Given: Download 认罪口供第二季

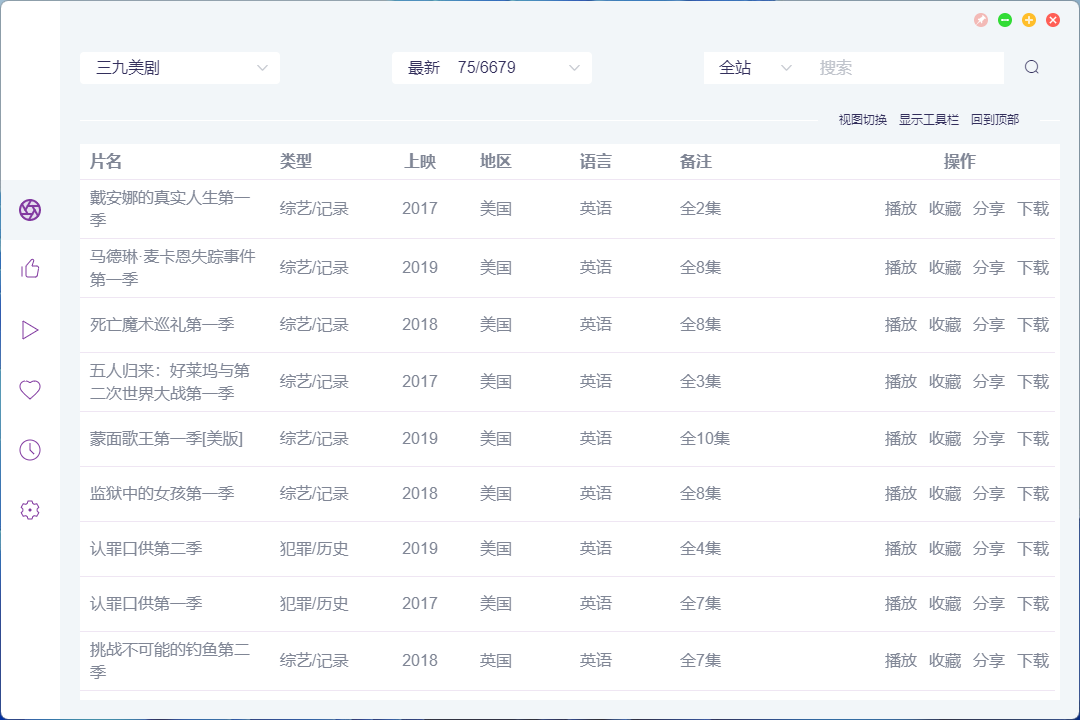Looking at the screenshot, I should tap(1032, 549).
